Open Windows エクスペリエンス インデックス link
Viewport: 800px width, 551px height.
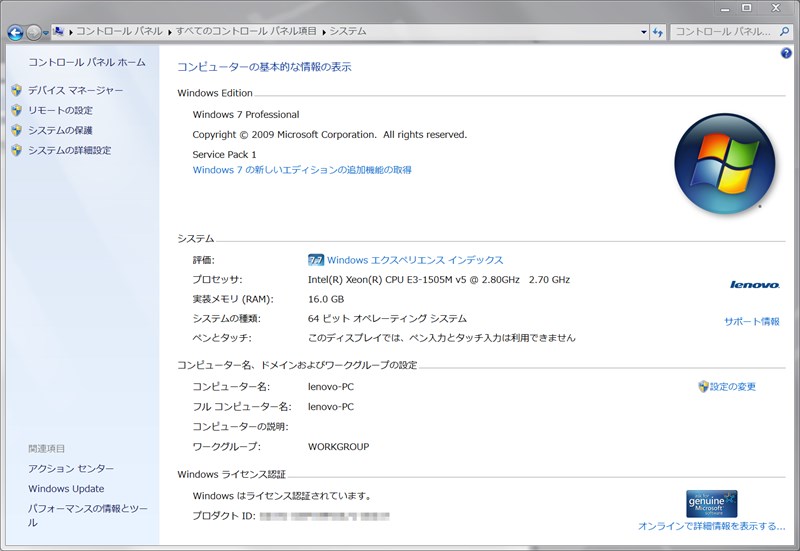[x=415, y=260]
